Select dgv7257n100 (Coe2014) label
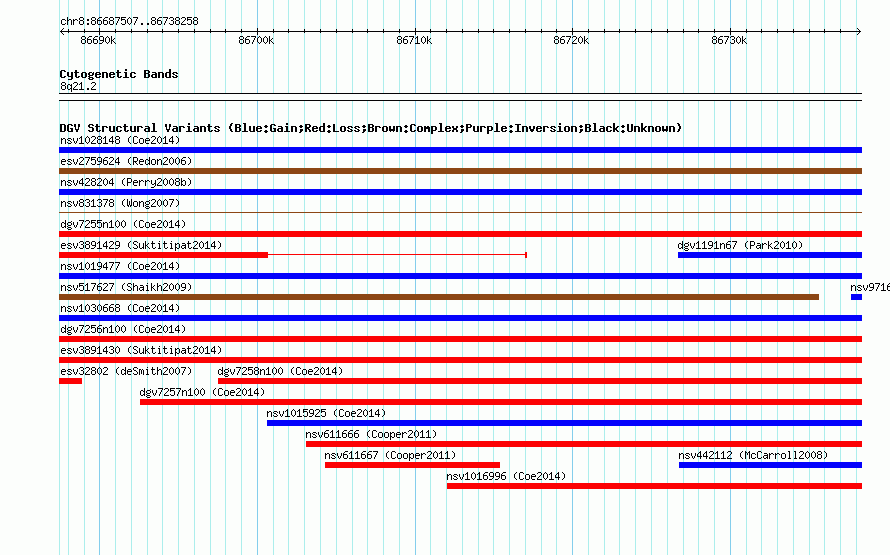This screenshot has width=890, height=555. click(202, 392)
